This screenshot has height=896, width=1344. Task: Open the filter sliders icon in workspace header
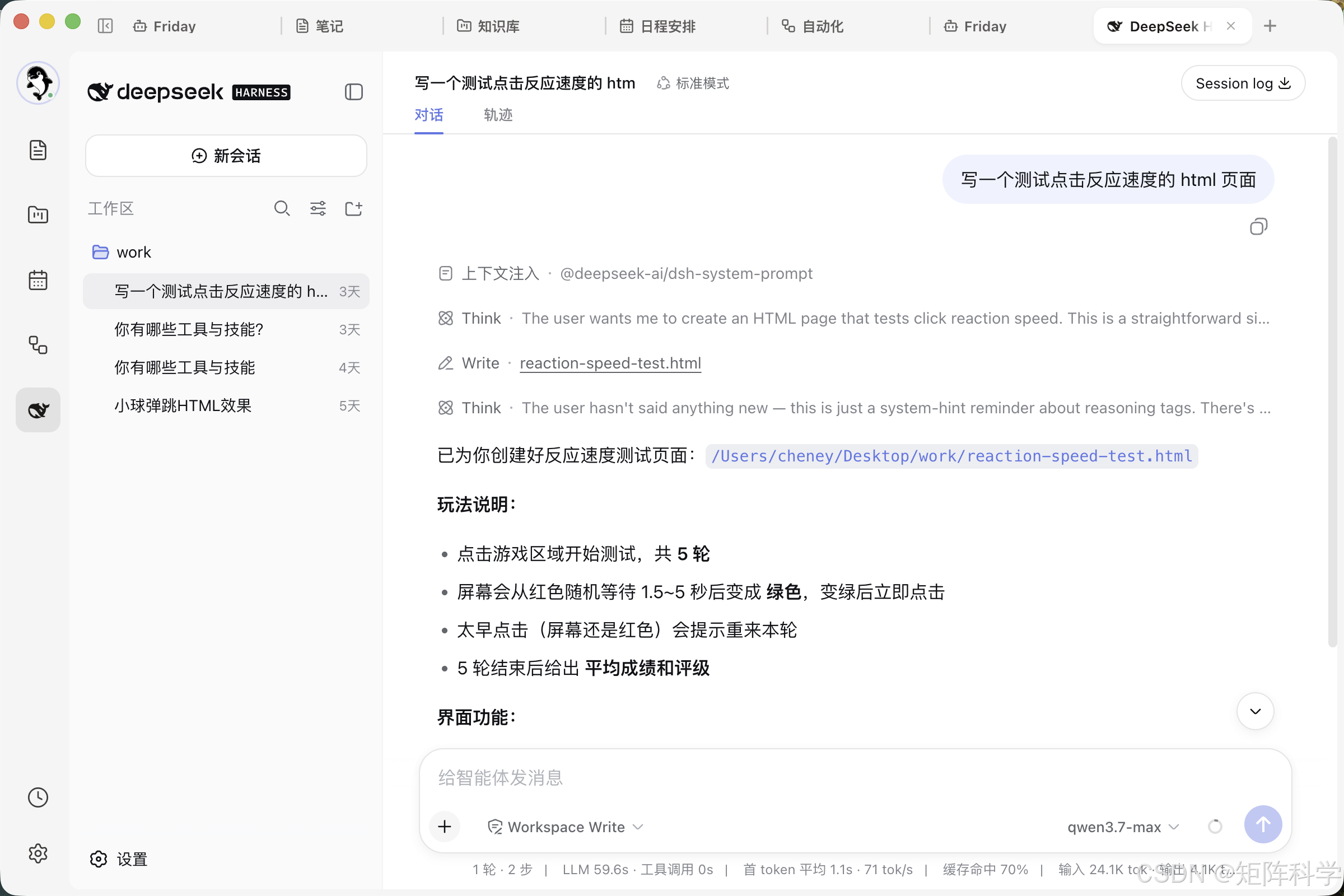(318, 208)
